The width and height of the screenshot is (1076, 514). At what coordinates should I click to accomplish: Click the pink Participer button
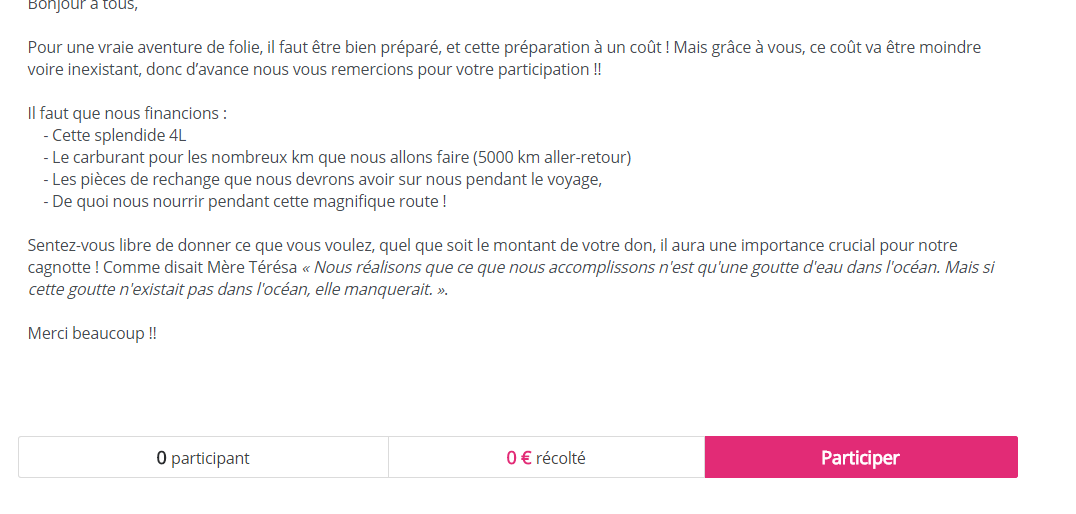click(861, 457)
